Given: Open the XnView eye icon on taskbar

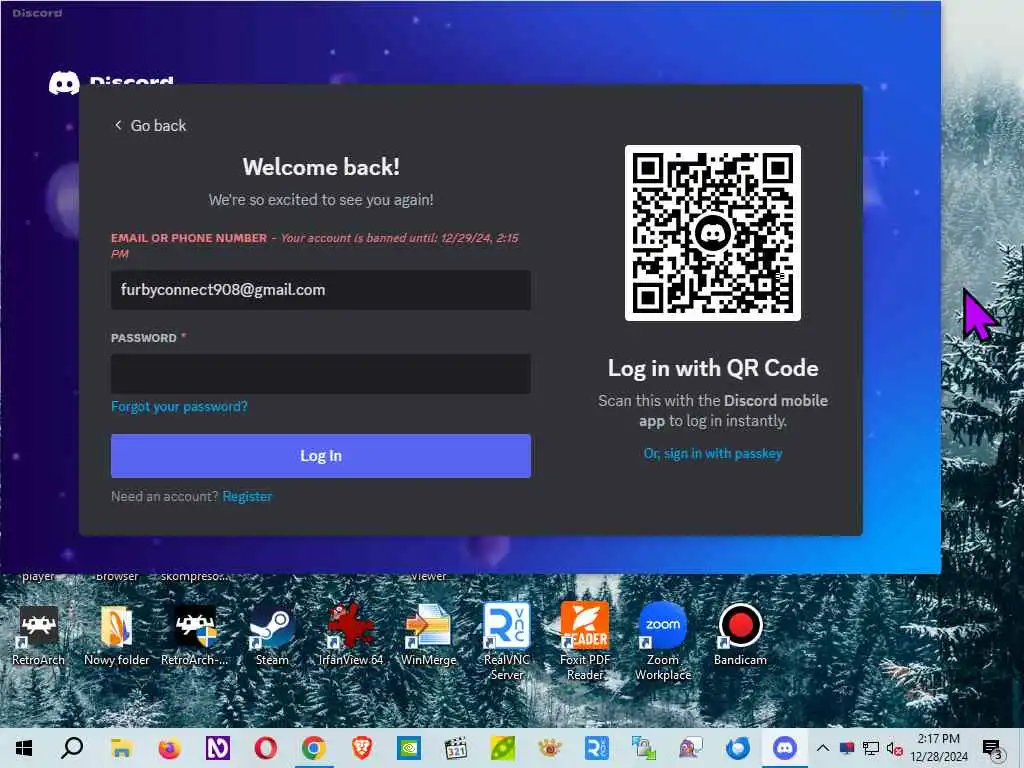Looking at the screenshot, I should pos(550,748).
